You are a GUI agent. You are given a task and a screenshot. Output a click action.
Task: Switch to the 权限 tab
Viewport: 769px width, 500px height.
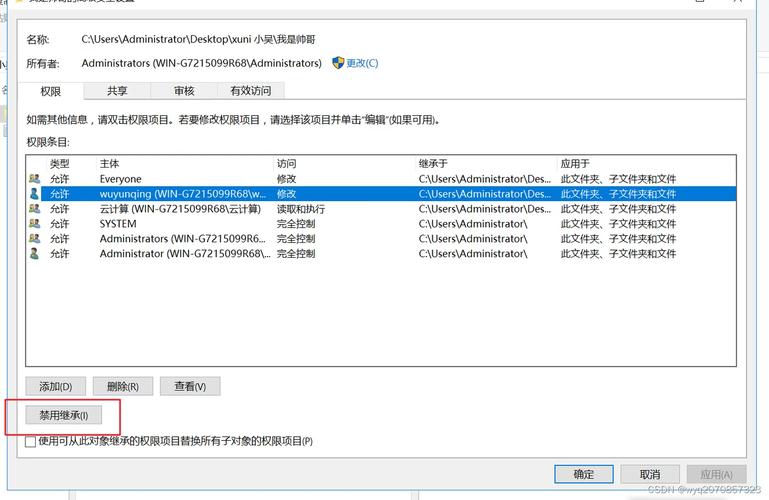click(51, 91)
